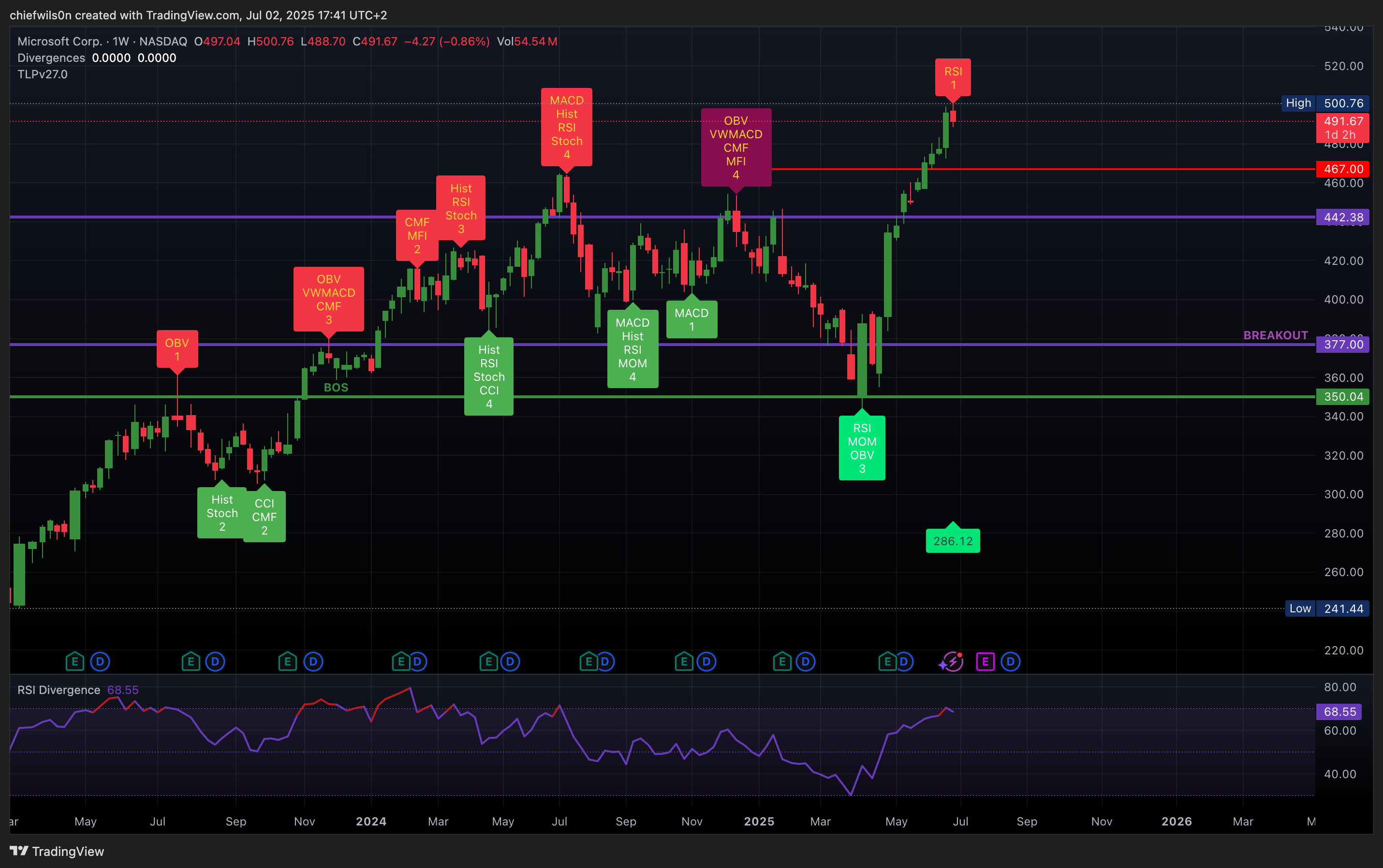Click the green 'MACD 1' label
The image size is (1383, 868).
[691, 319]
